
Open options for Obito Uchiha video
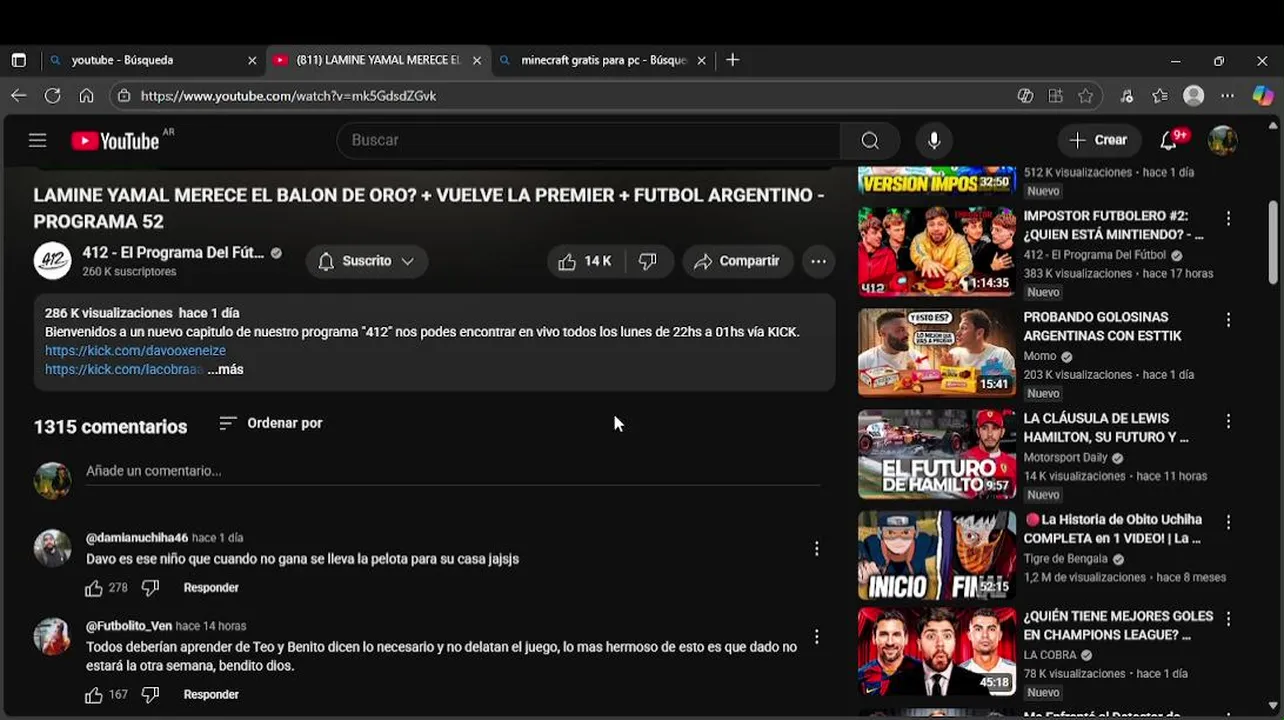click(x=1228, y=522)
